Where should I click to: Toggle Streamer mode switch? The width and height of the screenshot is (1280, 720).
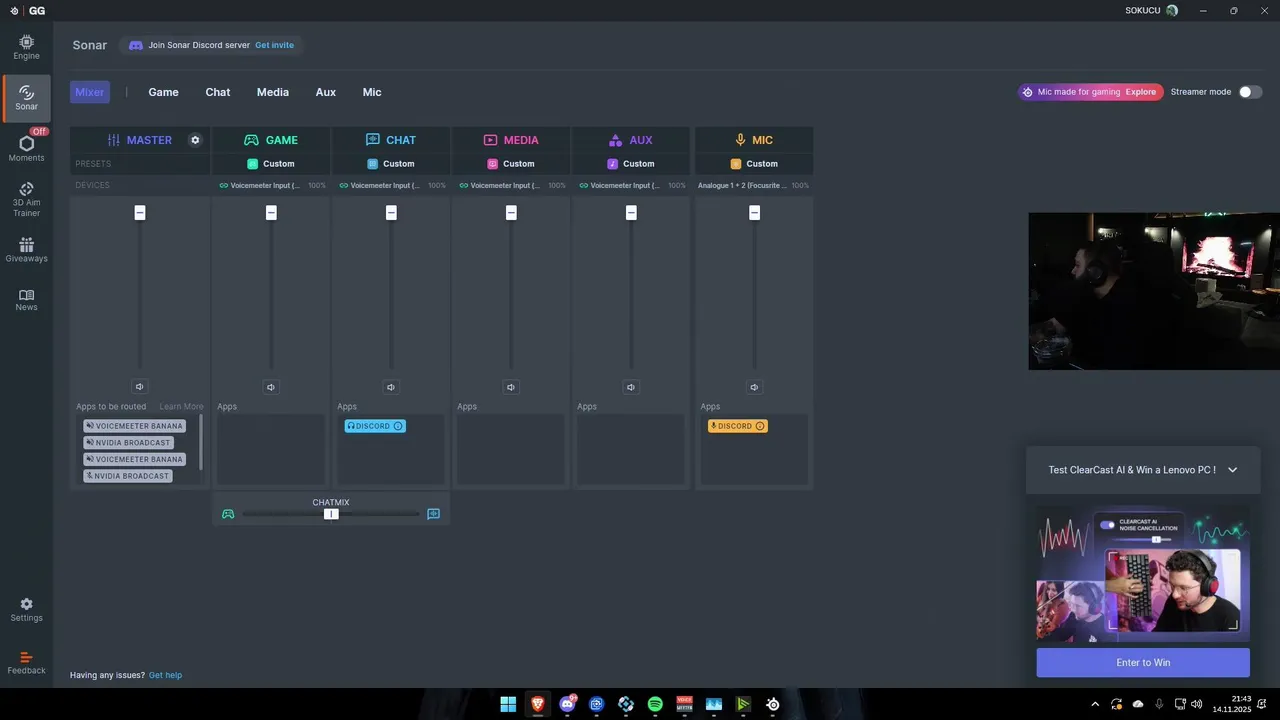click(x=1250, y=92)
